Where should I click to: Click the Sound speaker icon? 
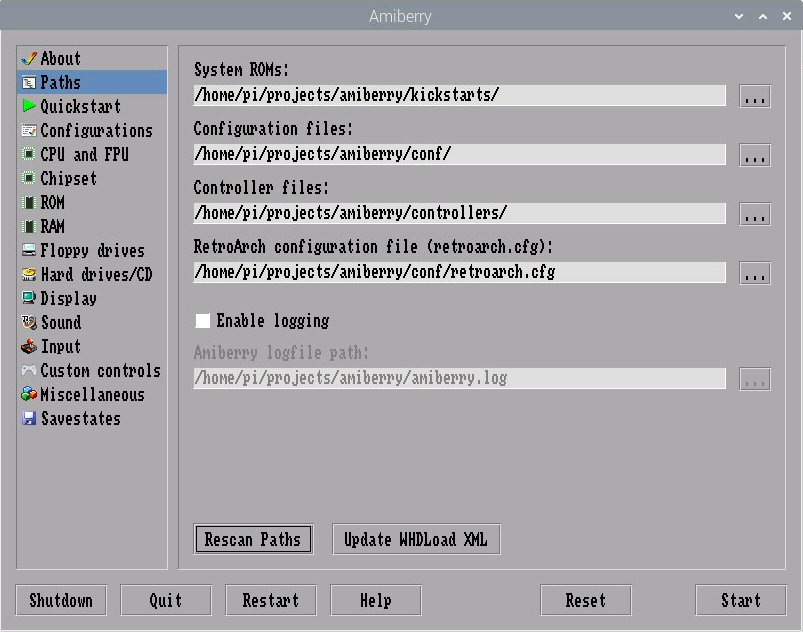click(x=30, y=323)
